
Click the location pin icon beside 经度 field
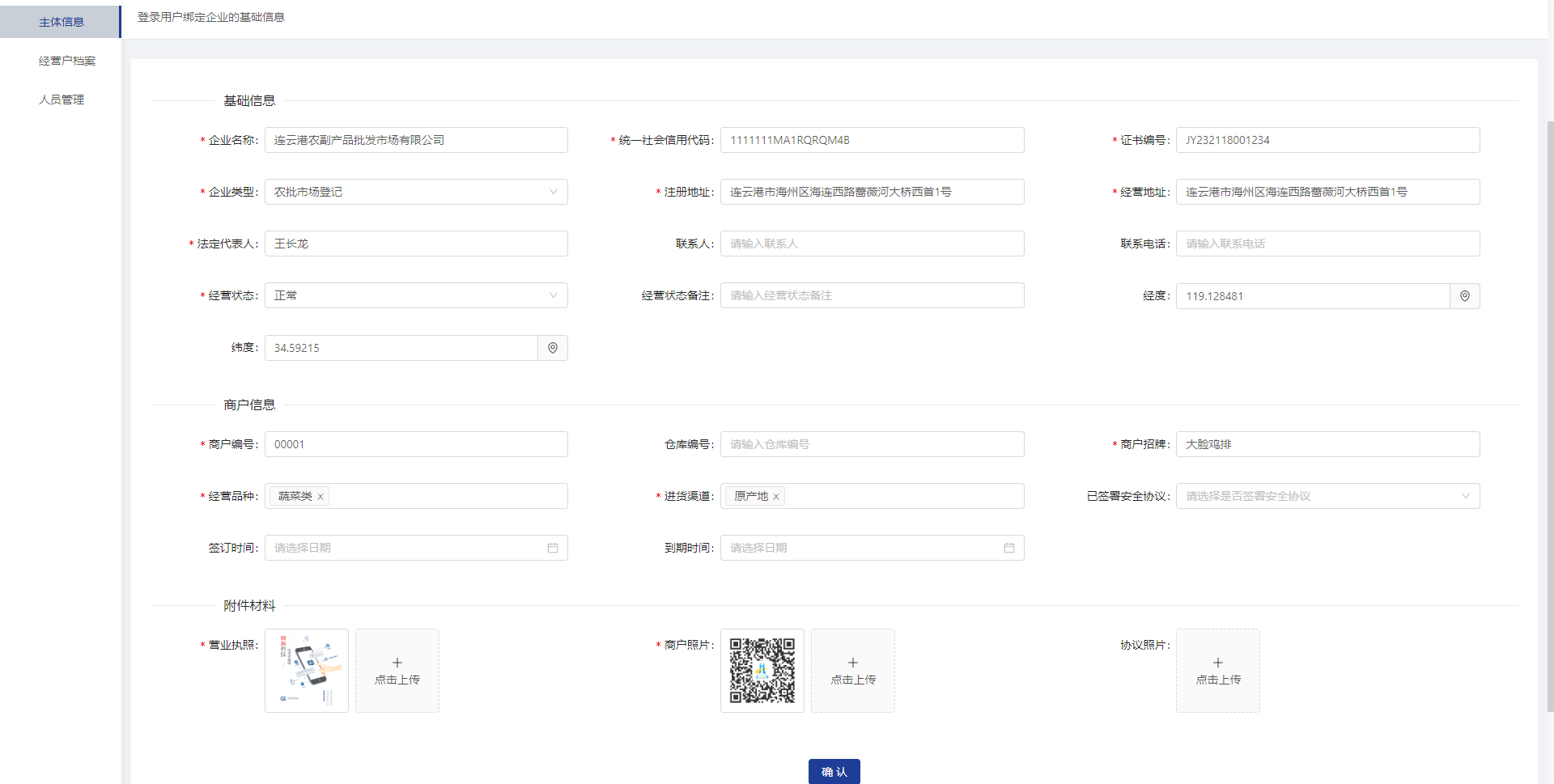(1464, 296)
